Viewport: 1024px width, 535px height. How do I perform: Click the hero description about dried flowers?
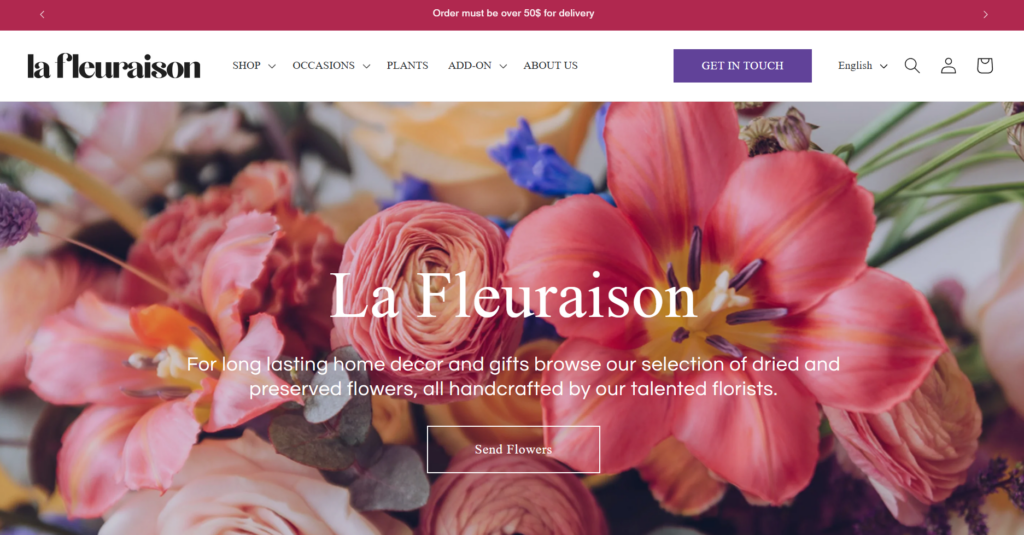click(x=513, y=376)
